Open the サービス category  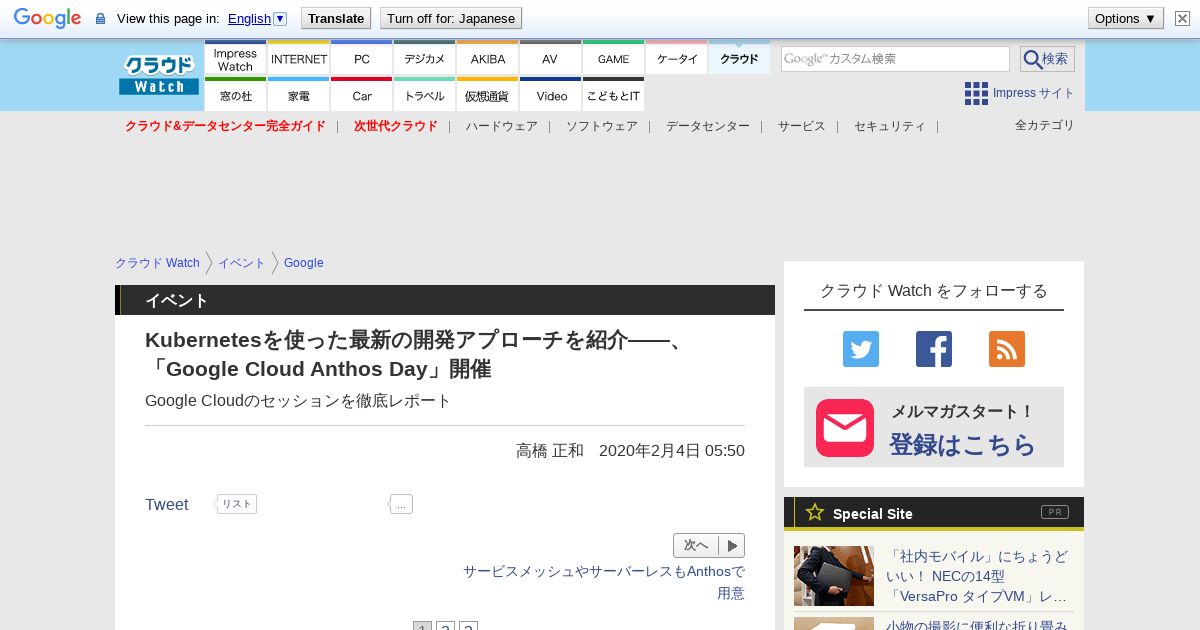pos(802,126)
